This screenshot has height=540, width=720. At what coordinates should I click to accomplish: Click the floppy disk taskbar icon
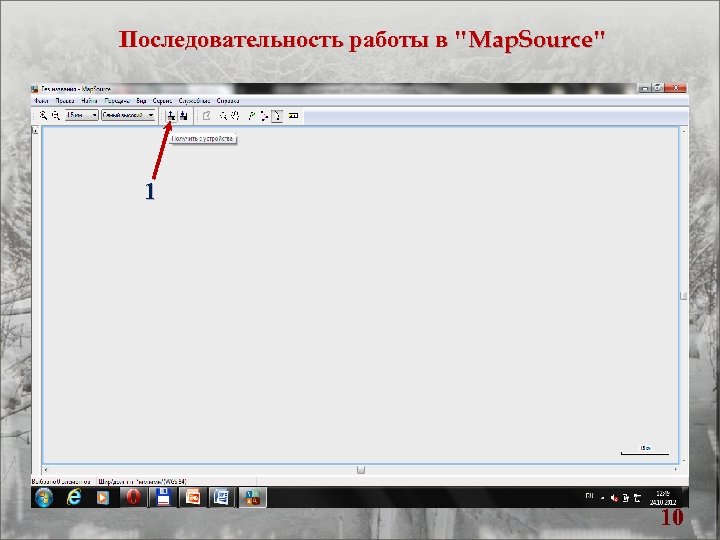163,497
